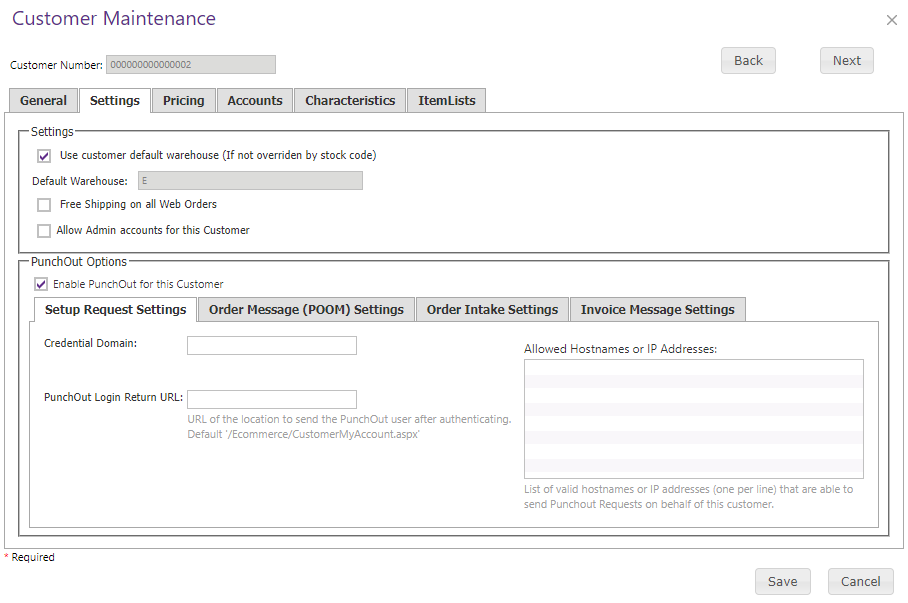This screenshot has height=603, width=908.
Task: Open the Pricing tab
Action: coord(184,101)
